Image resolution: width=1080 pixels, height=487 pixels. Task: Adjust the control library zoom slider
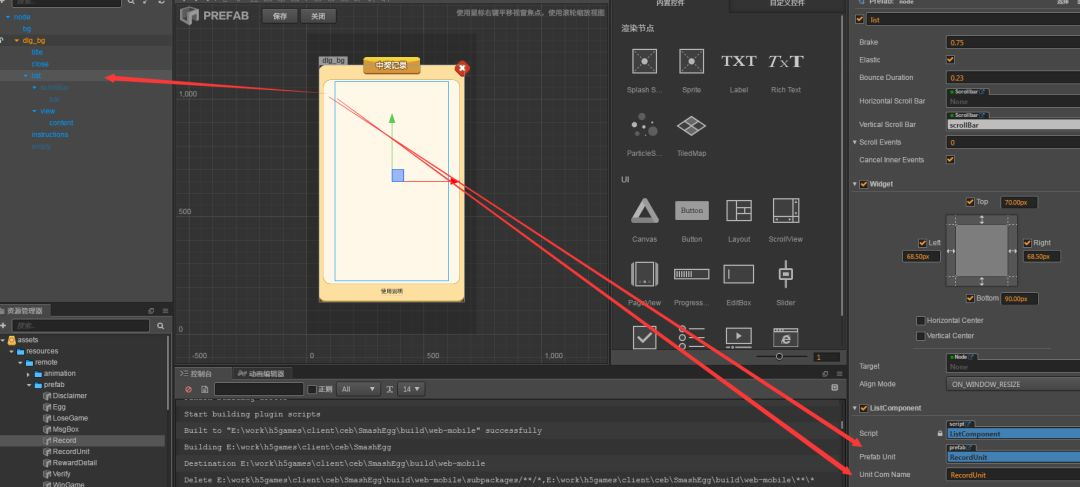point(779,356)
